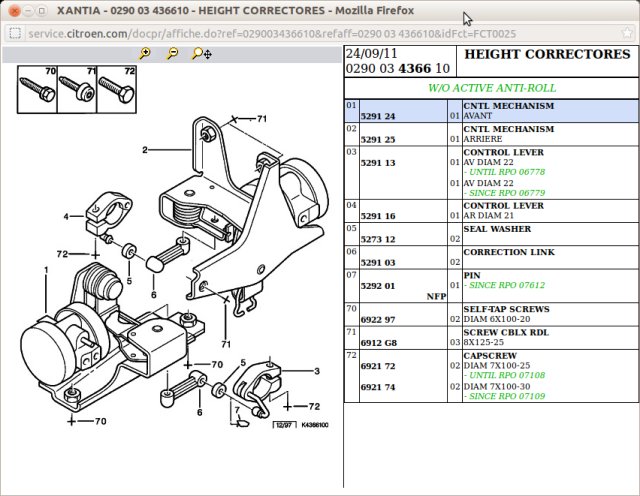The height and width of the screenshot is (496, 640).
Task: Select screw 71 thumbnail in diagram legend
Action: click(77, 89)
